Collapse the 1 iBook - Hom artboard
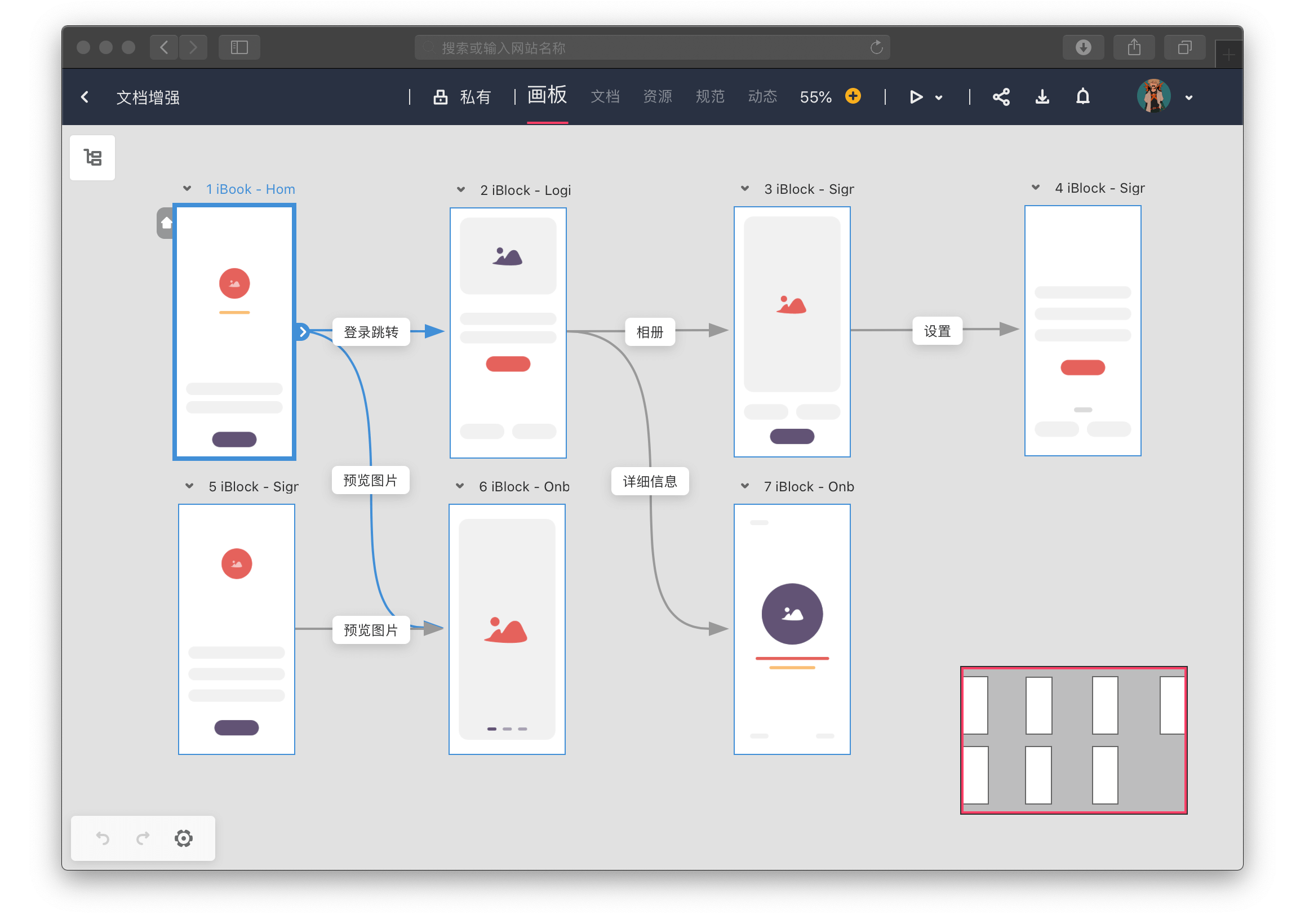The height and width of the screenshot is (924, 1296). click(x=187, y=189)
